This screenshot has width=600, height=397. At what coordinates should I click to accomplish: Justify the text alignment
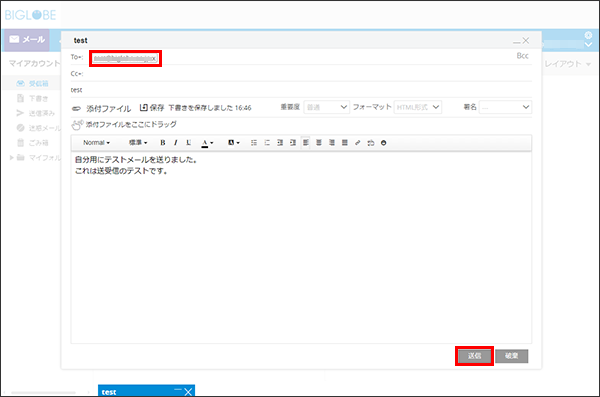(345, 143)
